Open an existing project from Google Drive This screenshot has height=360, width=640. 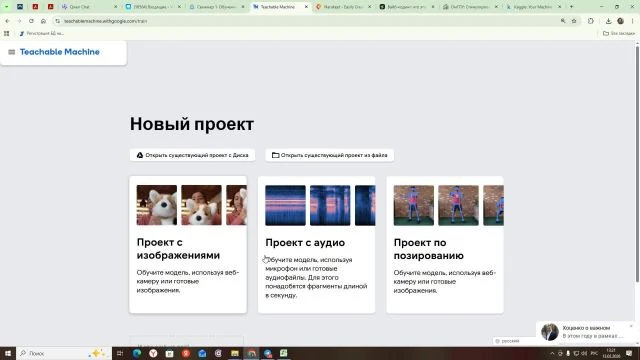[x=192, y=155]
